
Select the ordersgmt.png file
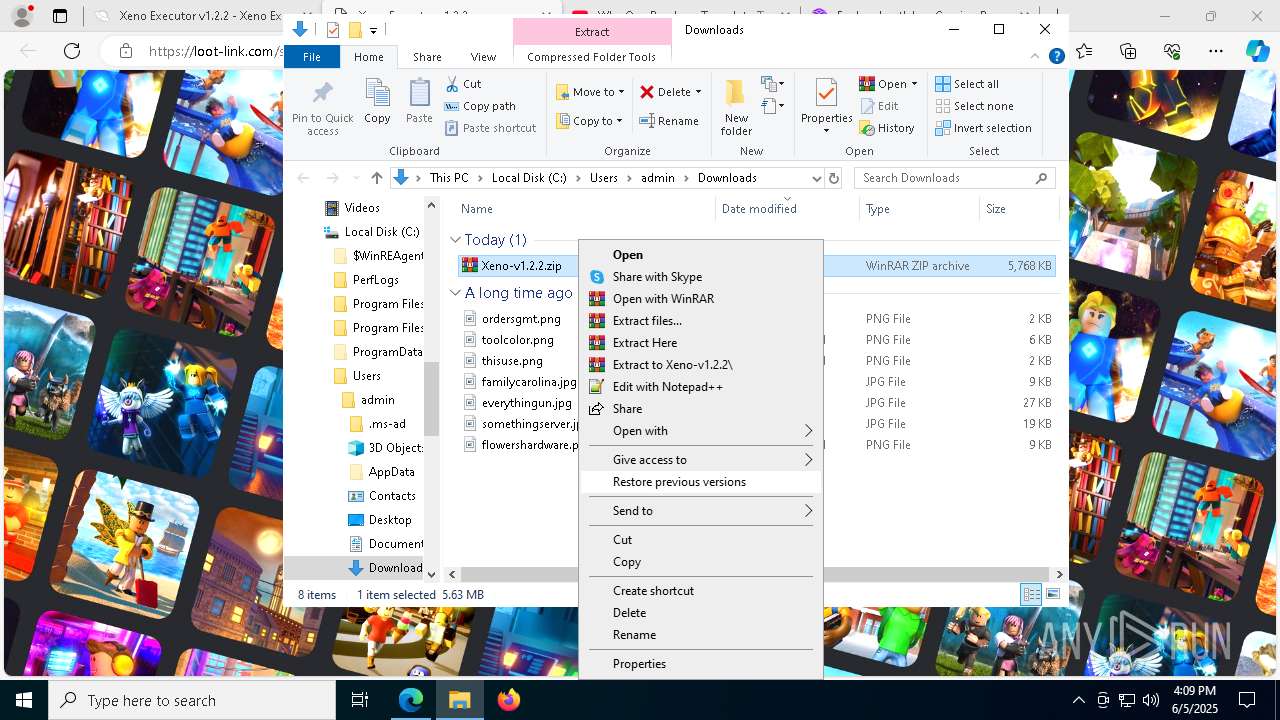pyautogui.click(x=521, y=319)
